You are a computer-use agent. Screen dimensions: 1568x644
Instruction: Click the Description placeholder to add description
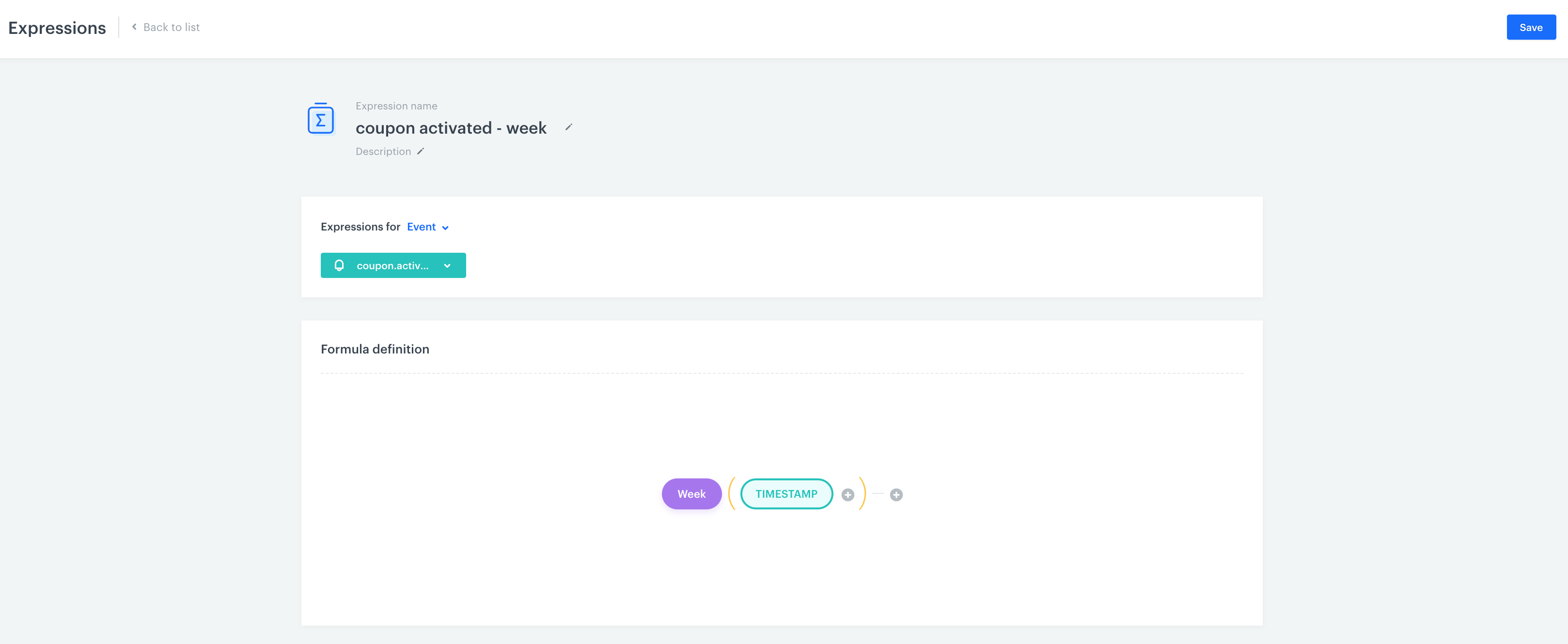pos(383,152)
